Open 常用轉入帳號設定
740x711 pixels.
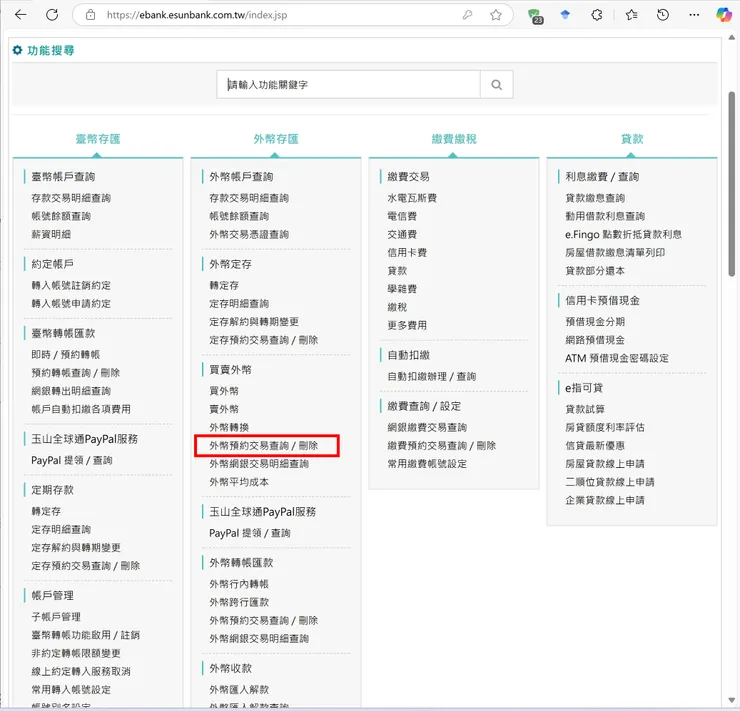tap(71, 689)
